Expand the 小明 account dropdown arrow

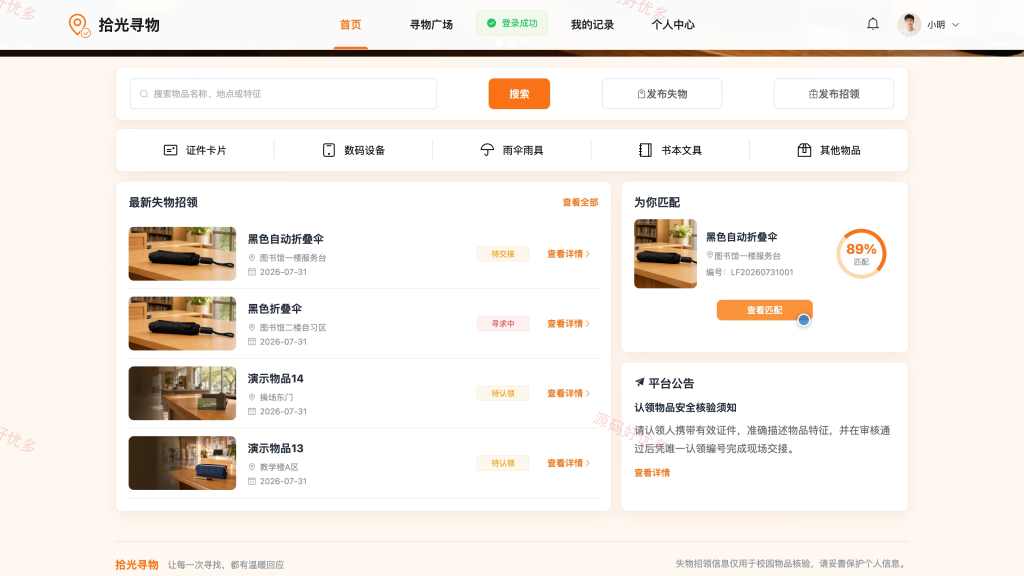point(955,25)
